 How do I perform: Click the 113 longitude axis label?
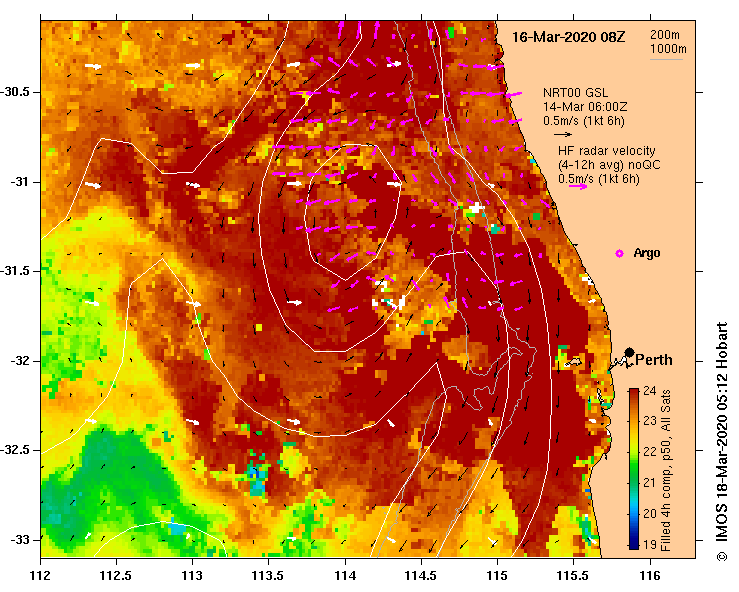point(192,576)
